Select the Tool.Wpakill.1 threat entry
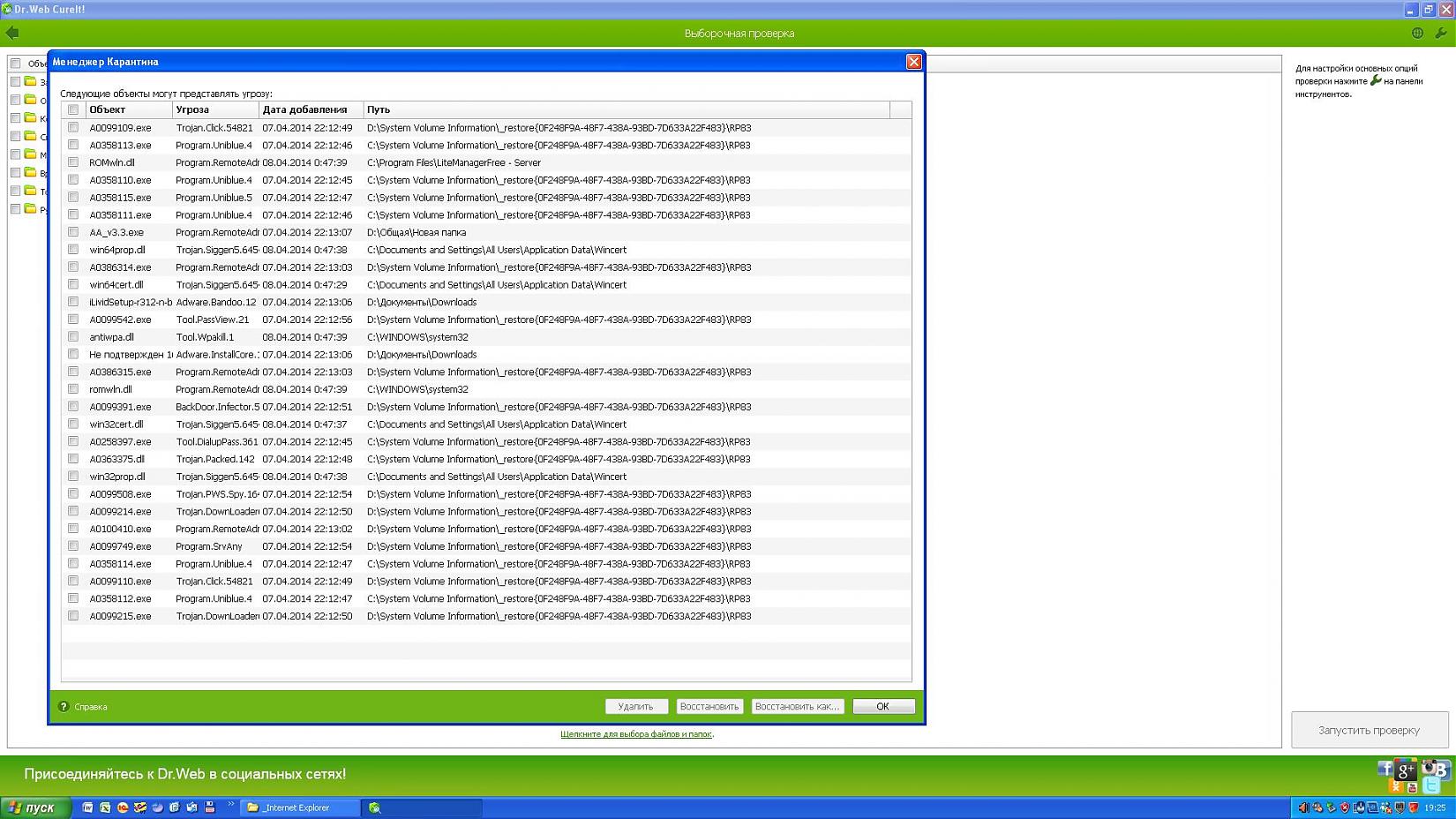Image resolution: width=1456 pixels, height=819 pixels. click(205, 337)
